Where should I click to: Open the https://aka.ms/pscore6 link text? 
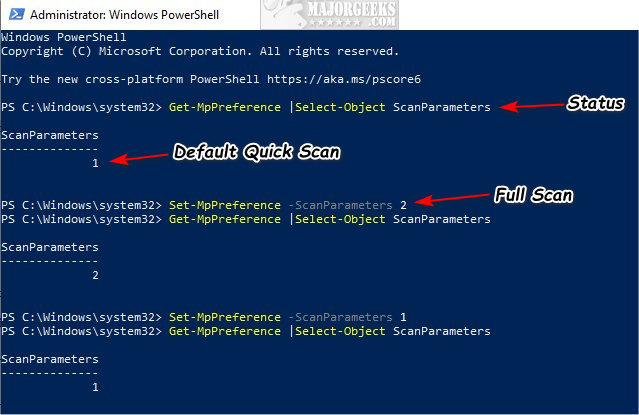point(344,79)
